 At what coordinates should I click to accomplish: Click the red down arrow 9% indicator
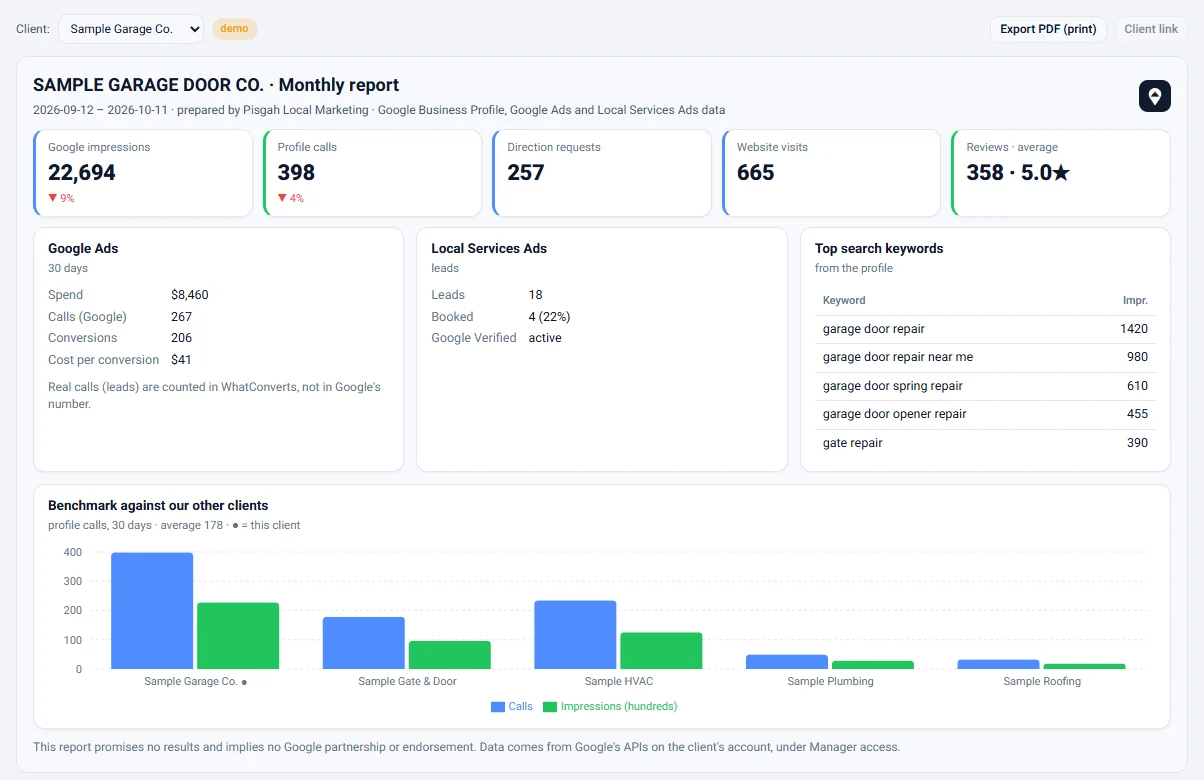pos(61,198)
